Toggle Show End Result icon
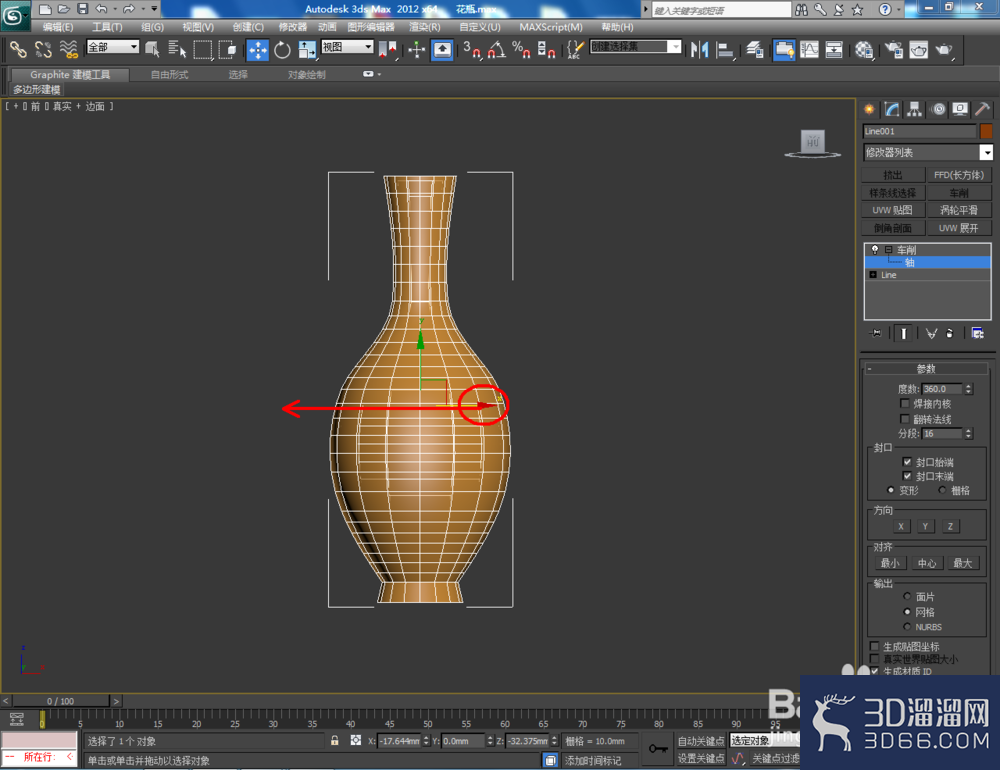 [903, 333]
